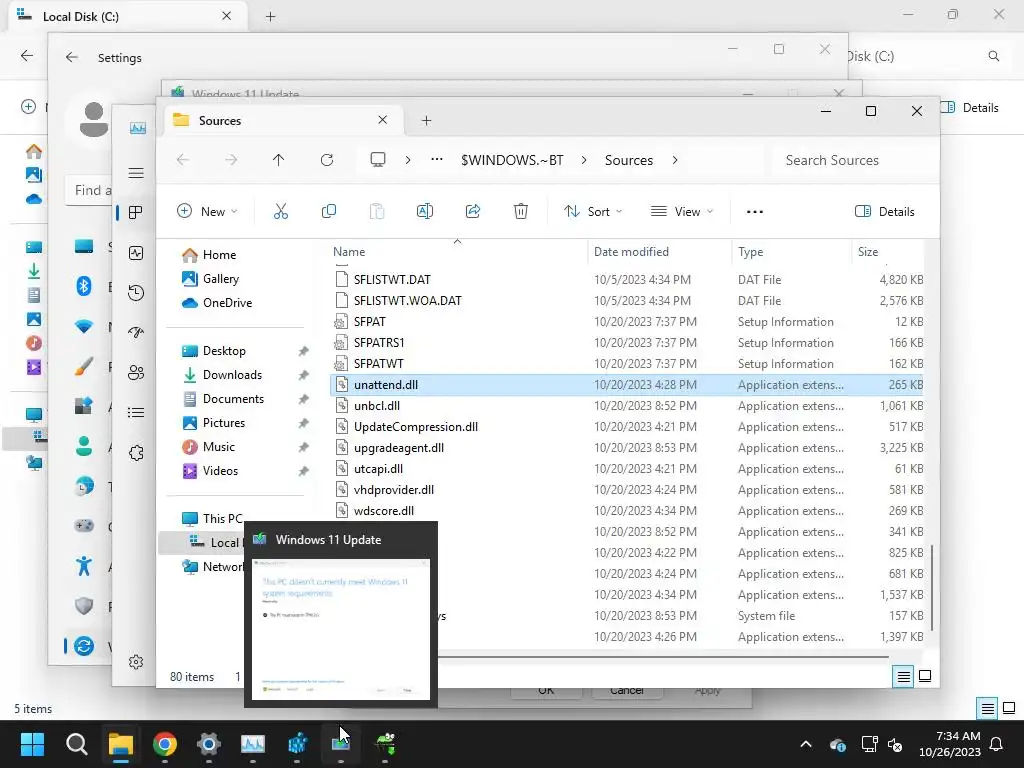The height and width of the screenshot is (768, 1024).
Task: Switch to large thumbnails view in Sources status bar
Action: tap(925, 677)
